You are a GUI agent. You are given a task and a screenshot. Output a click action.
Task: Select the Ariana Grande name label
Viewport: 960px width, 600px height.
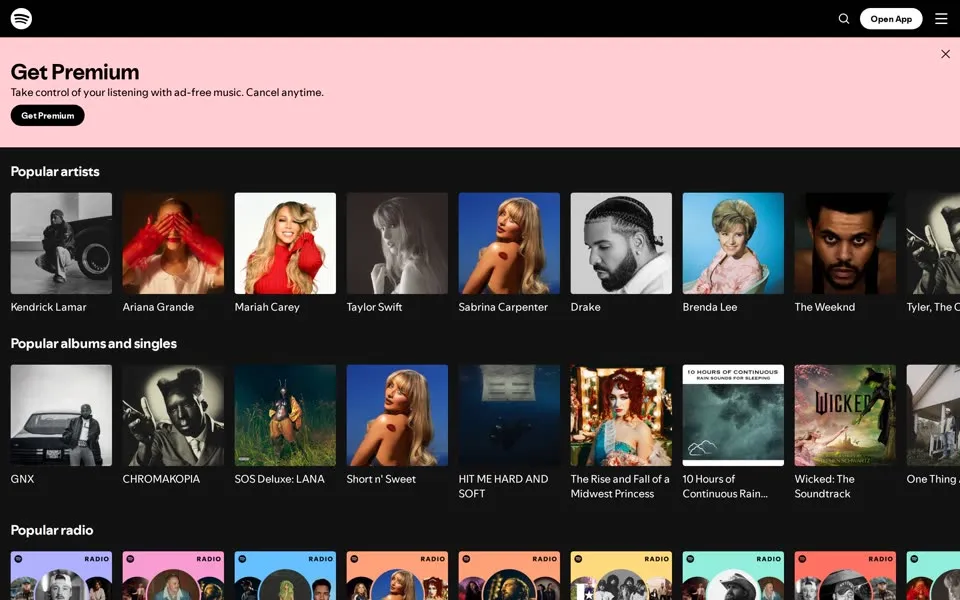158,307
